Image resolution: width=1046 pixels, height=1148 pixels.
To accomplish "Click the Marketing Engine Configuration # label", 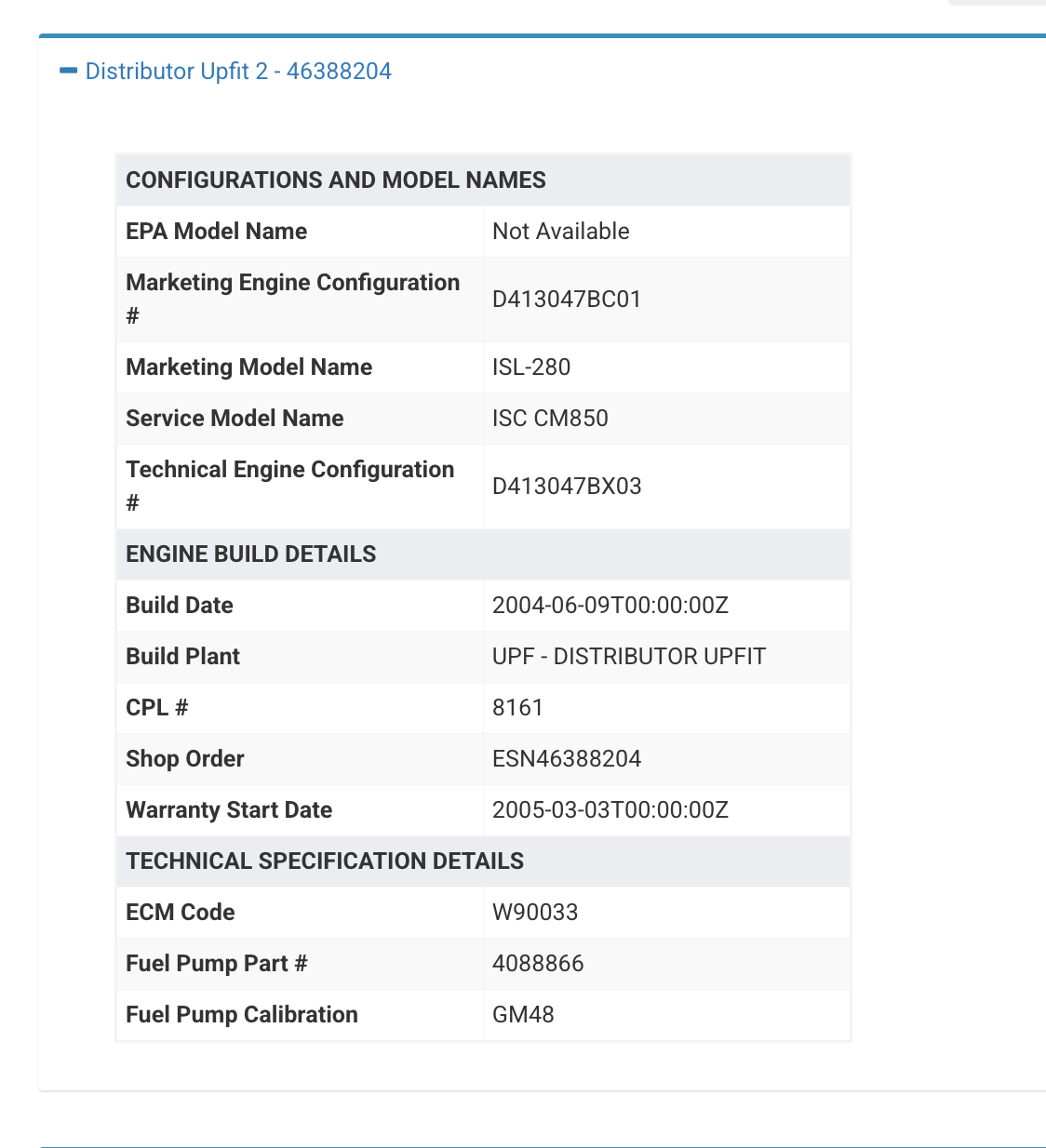I will (293, 300).
